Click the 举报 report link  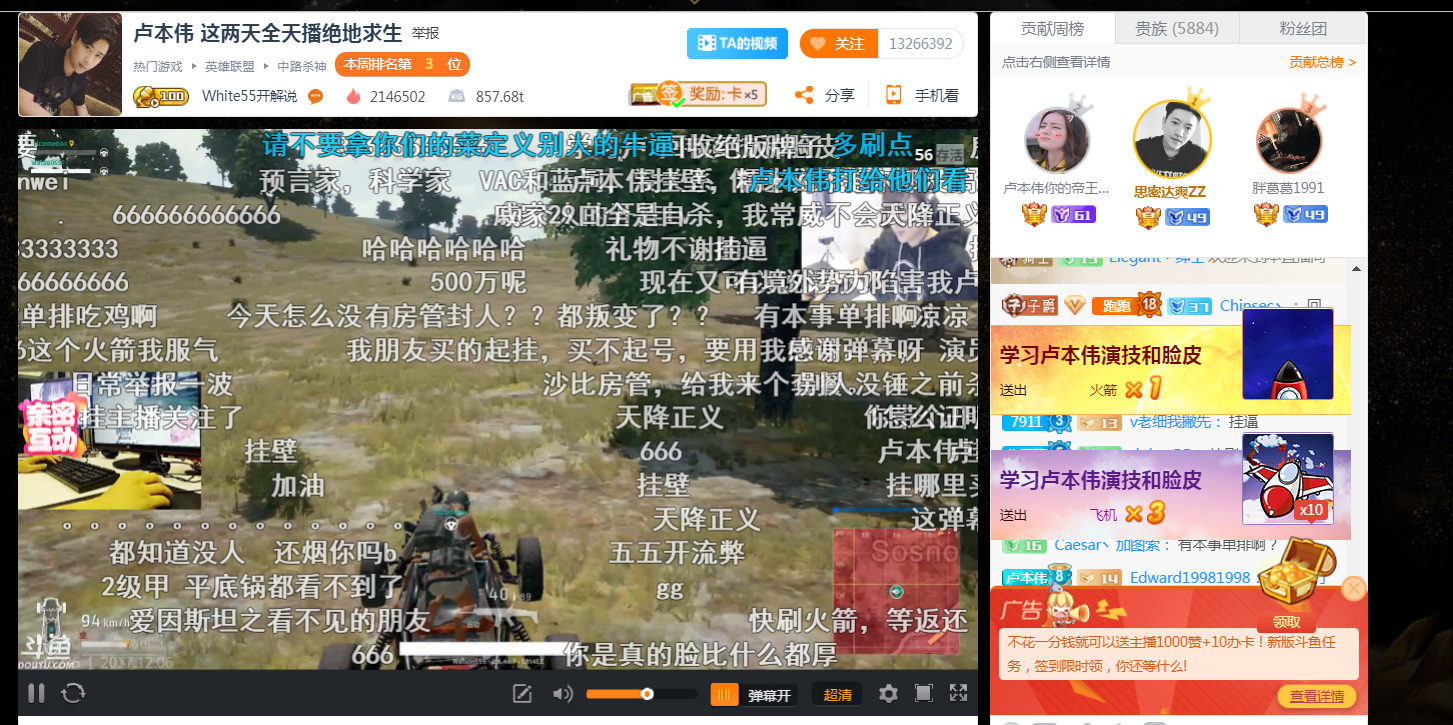point(425,33)
